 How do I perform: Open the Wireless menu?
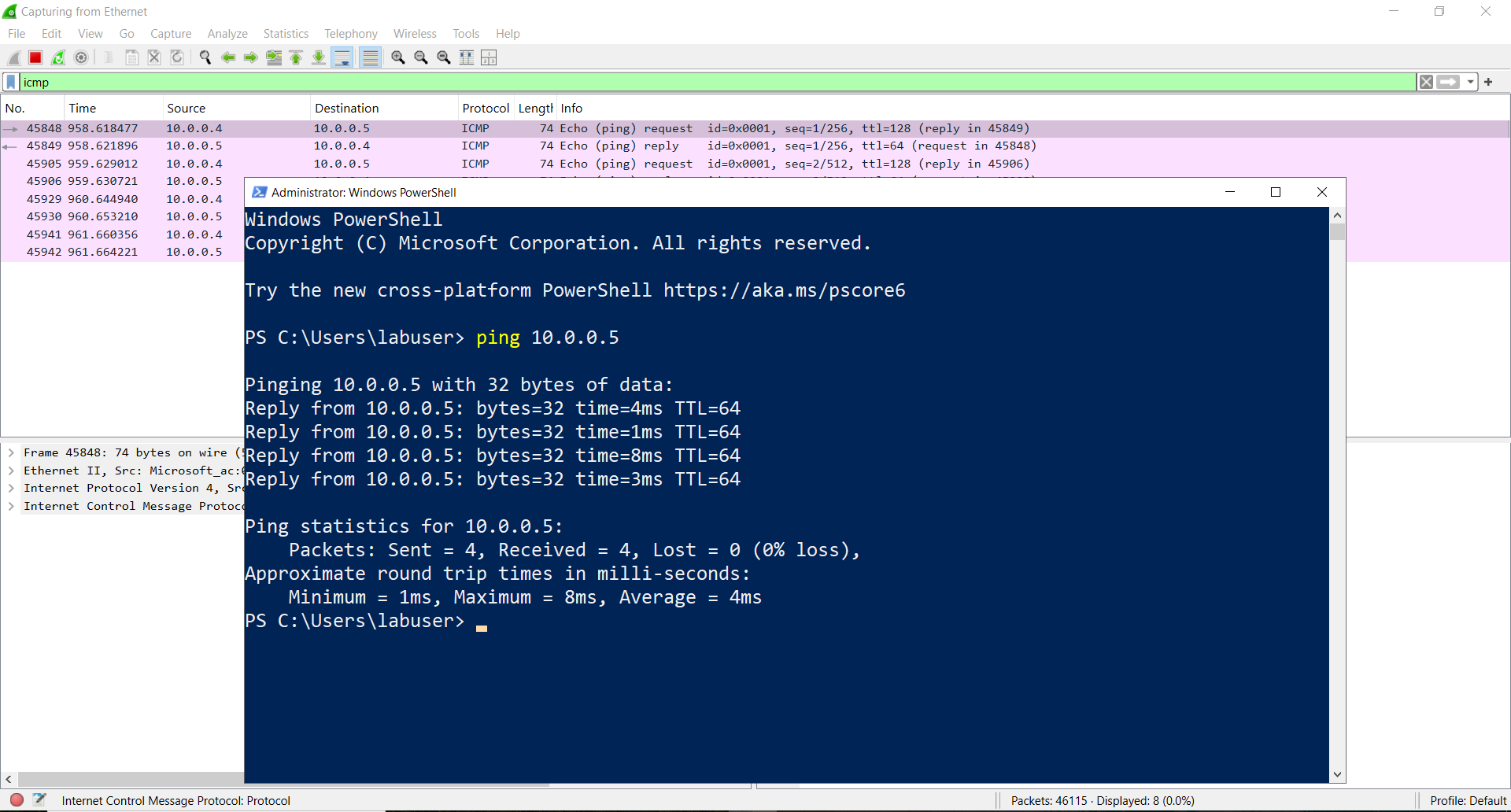point(415,34)
